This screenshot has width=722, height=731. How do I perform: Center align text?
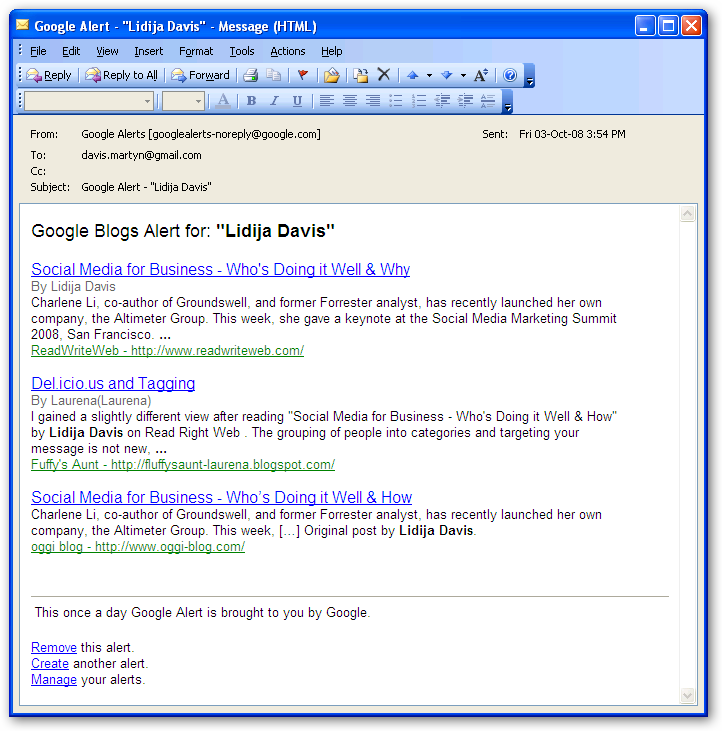pos(350,101)
